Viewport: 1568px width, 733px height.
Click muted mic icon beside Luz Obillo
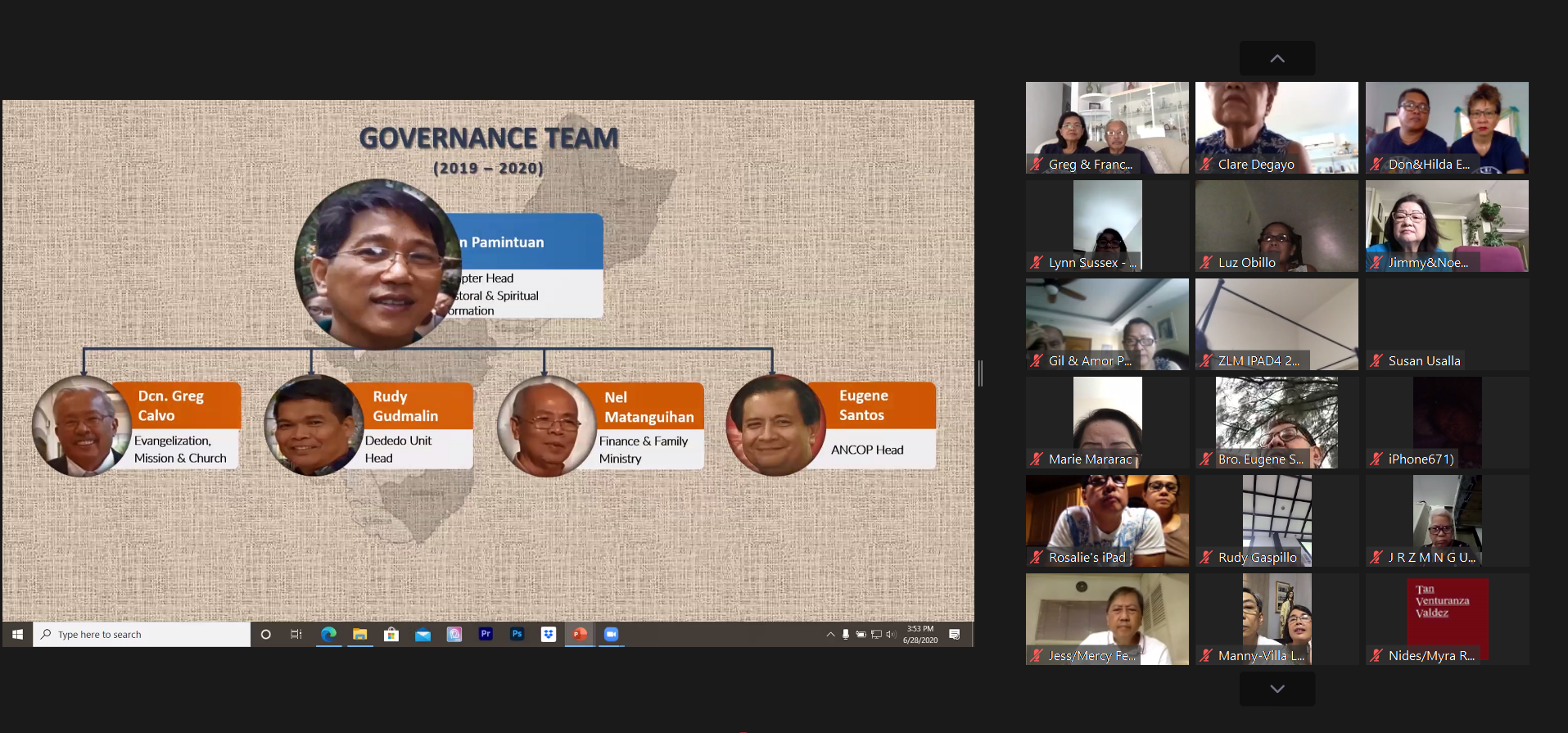coord(1206,262)
